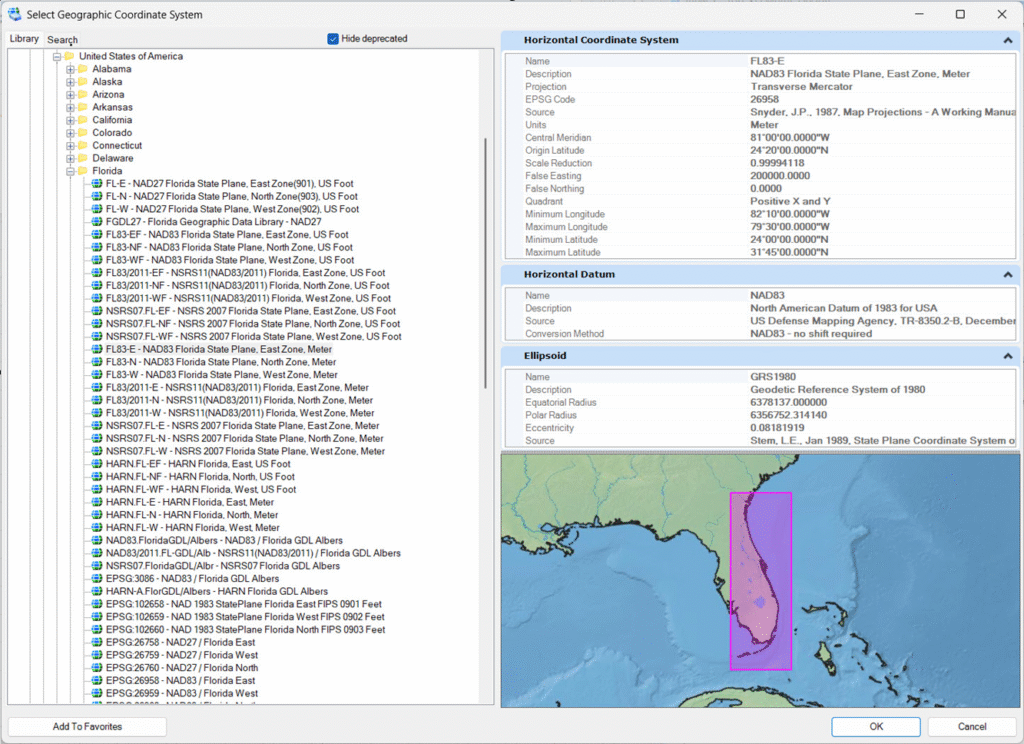Viewport: 1024px width, 744px height.
Task: Collapse the United States of America node
Action: click(x=57, y=57)
